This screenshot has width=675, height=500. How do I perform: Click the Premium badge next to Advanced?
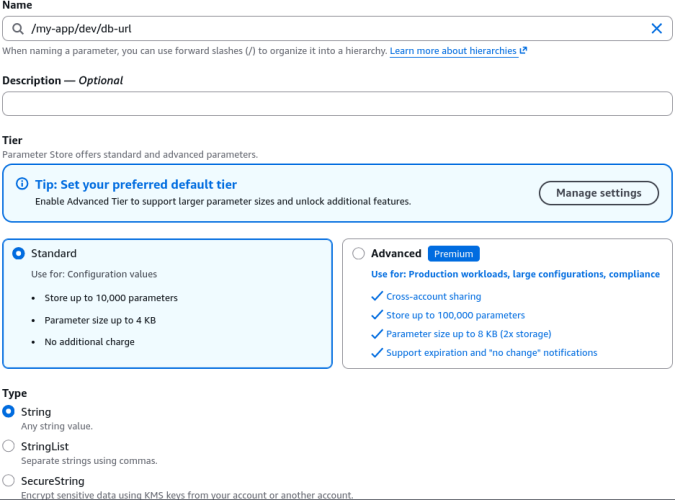(453, 254)
